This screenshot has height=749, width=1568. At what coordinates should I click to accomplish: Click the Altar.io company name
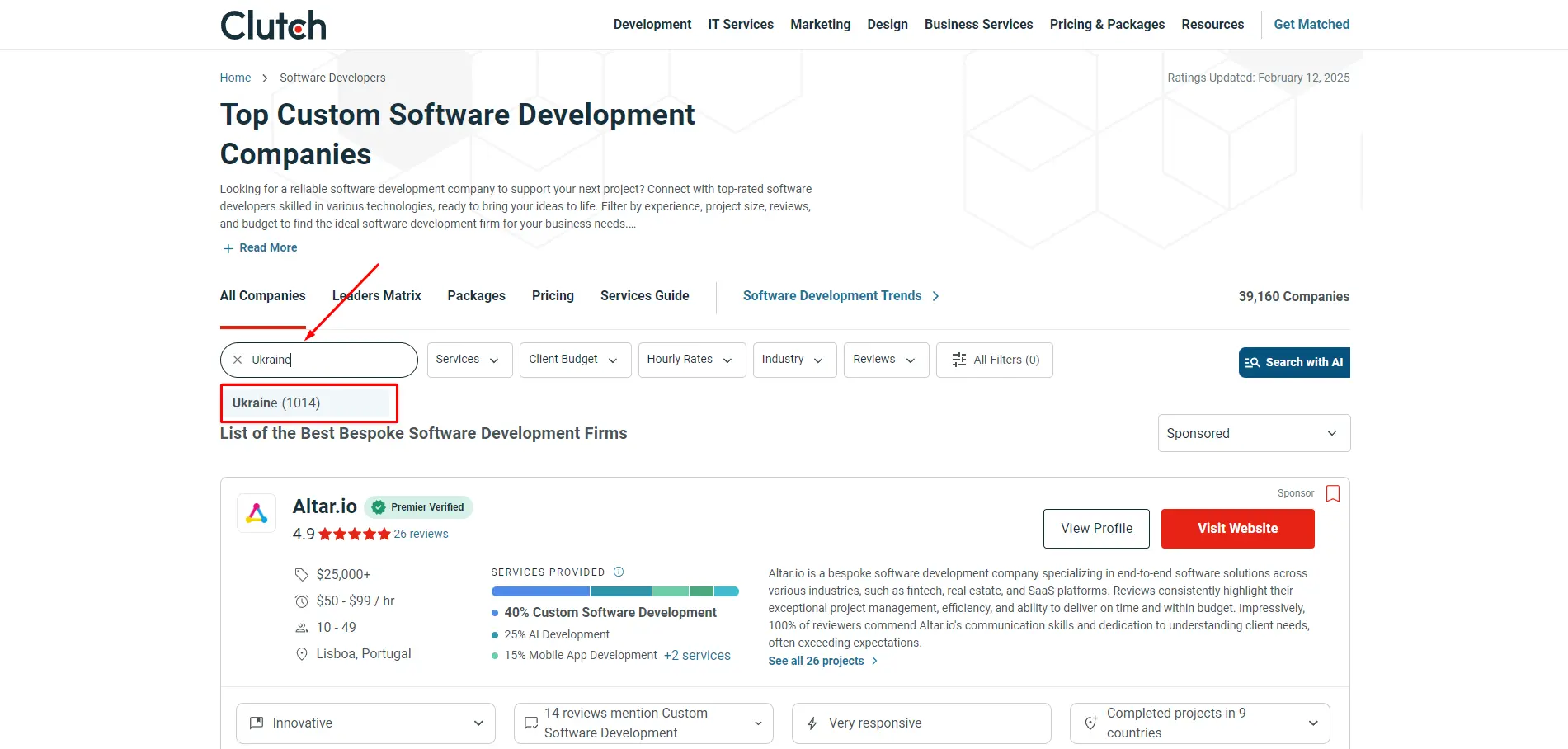click(324, 506)
